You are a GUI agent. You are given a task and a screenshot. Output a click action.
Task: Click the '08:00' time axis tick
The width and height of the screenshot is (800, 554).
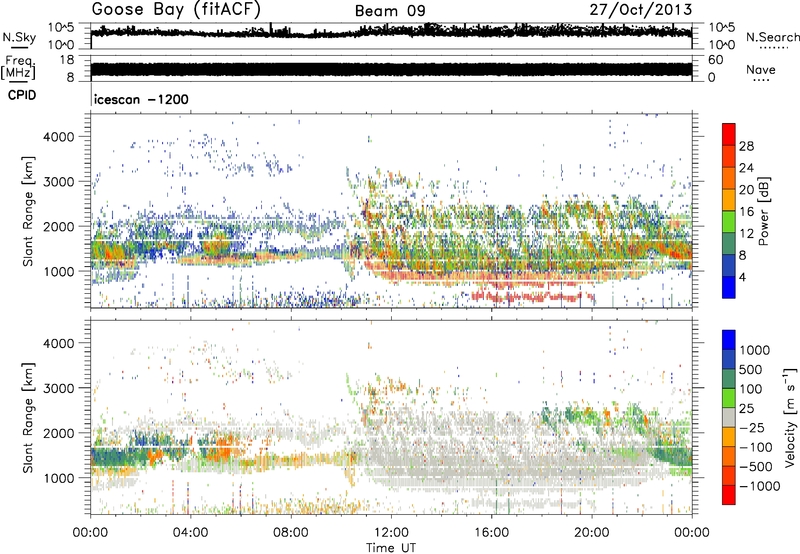(291, 533)
